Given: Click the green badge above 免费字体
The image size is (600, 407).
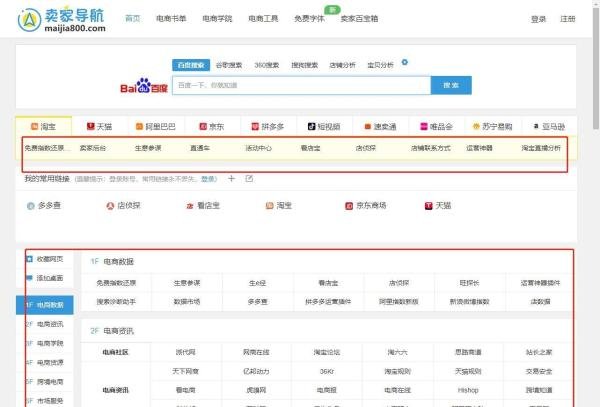Looking at the screenshot, I should [x=332, y=10].
